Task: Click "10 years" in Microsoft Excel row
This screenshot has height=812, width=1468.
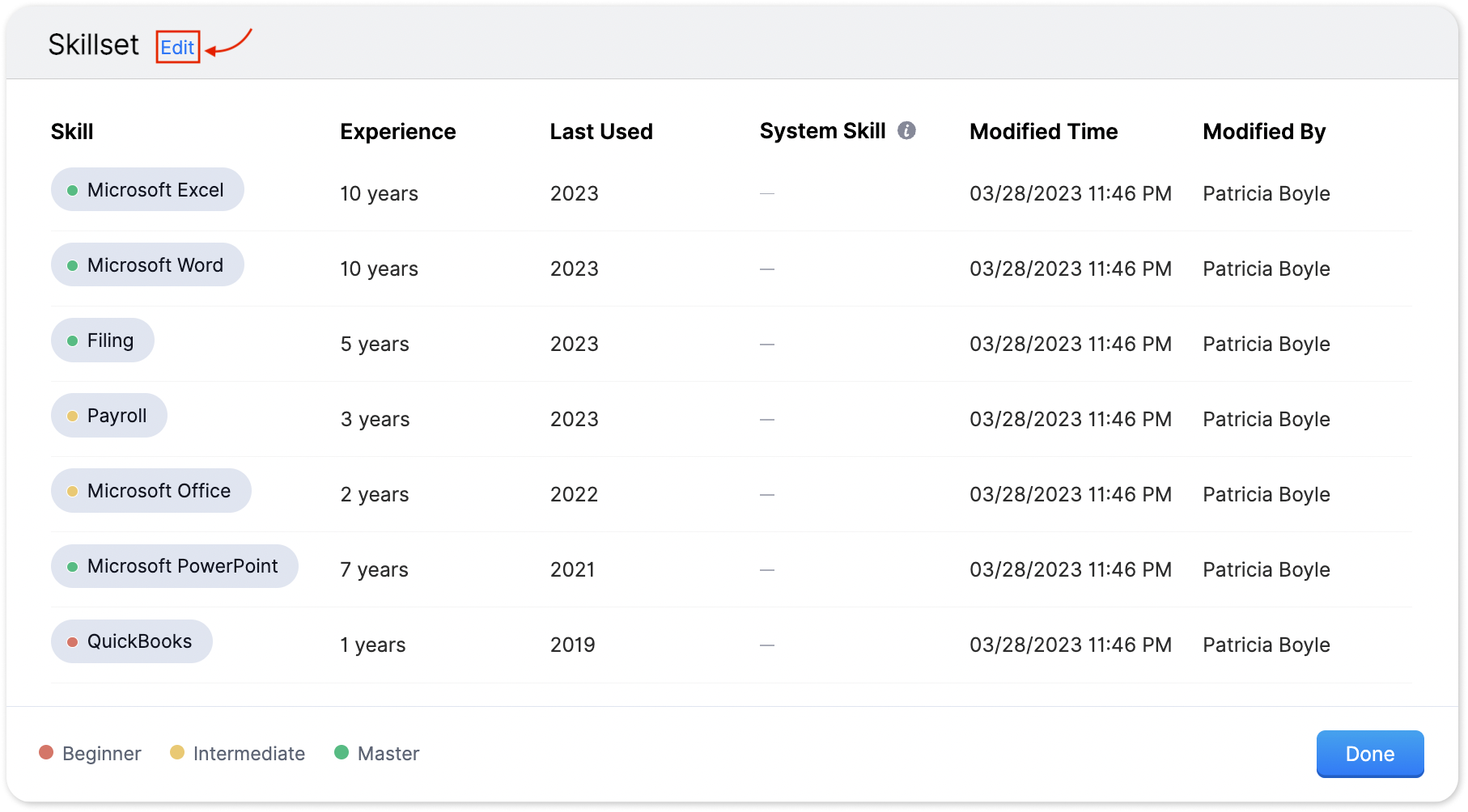Action: pos(379,194)
